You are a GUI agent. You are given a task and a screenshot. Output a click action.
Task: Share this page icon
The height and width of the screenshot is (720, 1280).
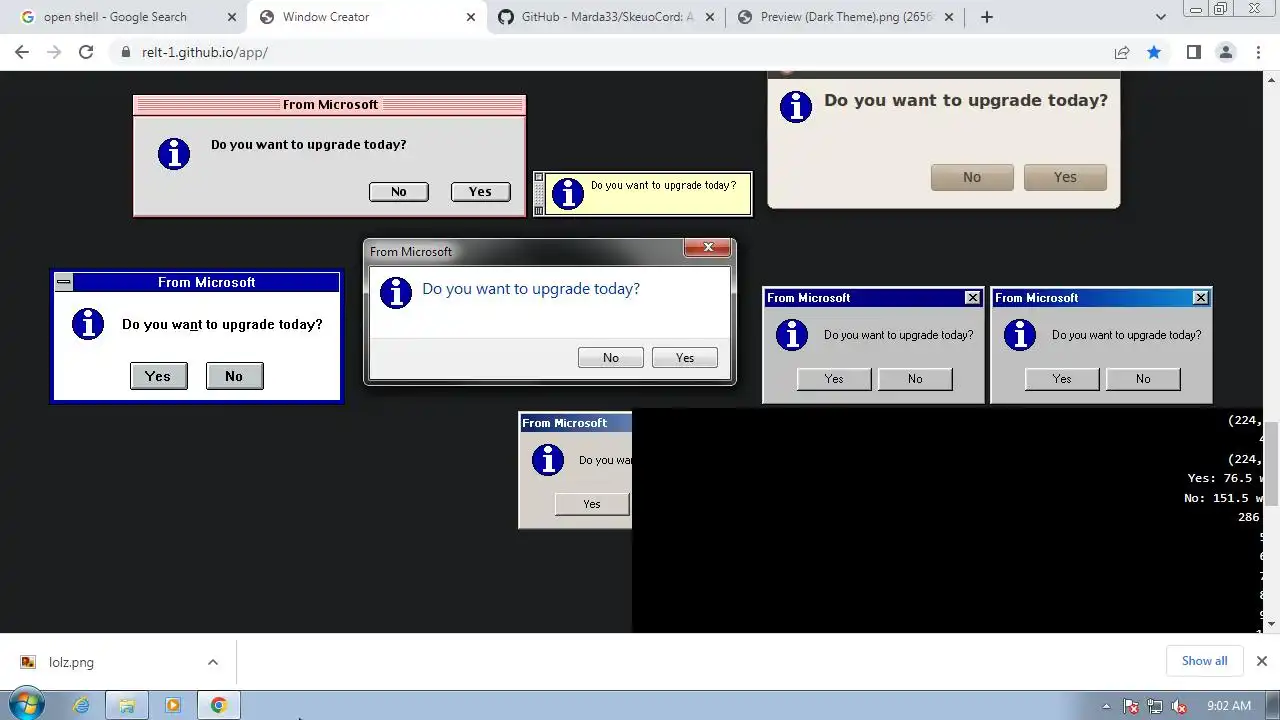click(x=1122, y=52)
